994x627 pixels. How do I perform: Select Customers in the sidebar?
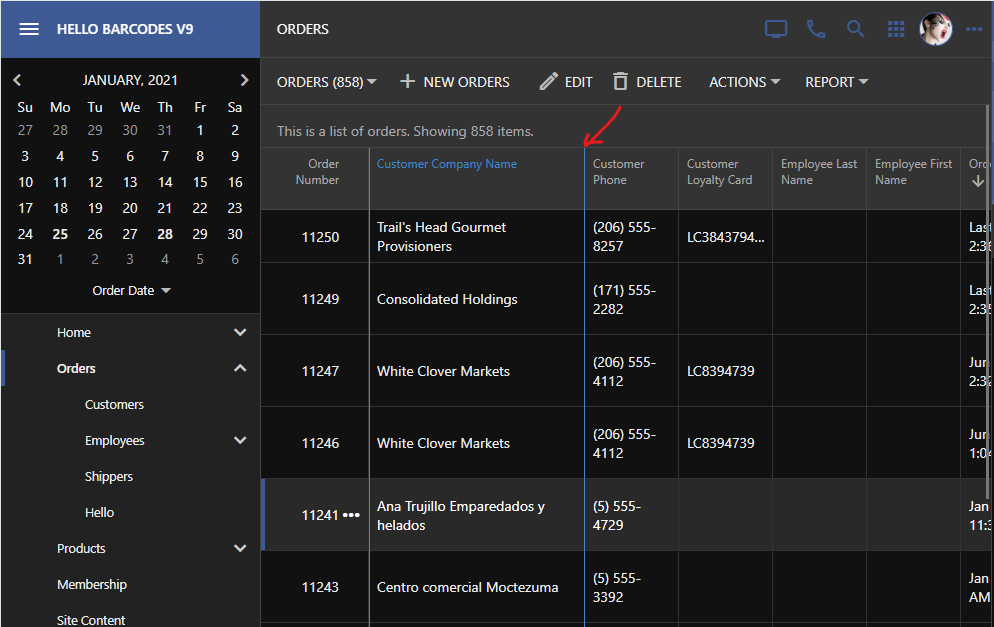113,404
